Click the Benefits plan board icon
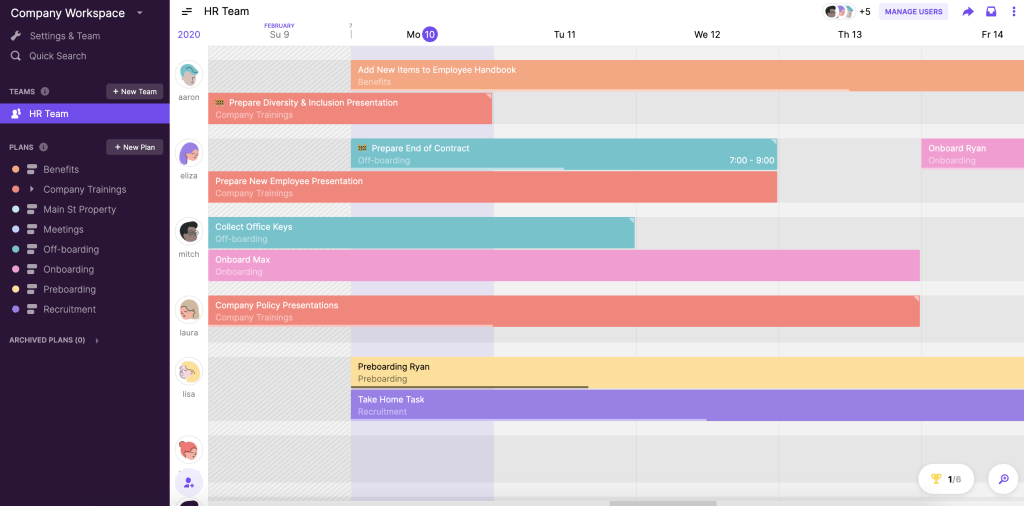This screenshot has width=1024, height=506. (31, 170)
